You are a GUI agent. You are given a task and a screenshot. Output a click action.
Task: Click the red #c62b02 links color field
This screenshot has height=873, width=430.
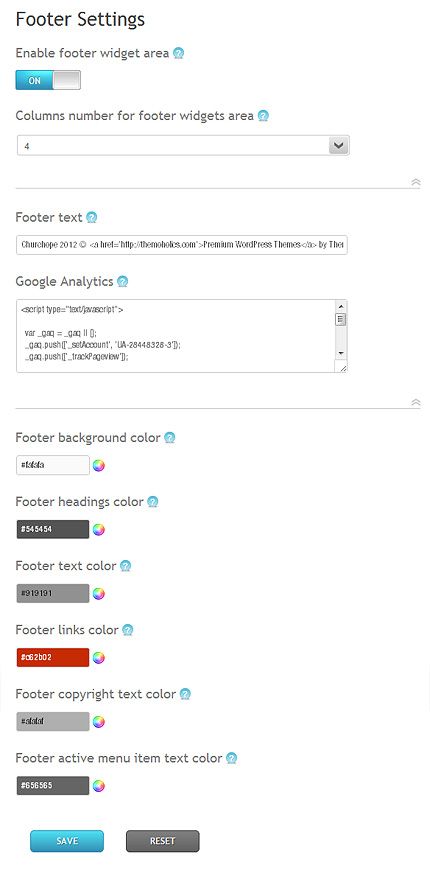point(53,658)
